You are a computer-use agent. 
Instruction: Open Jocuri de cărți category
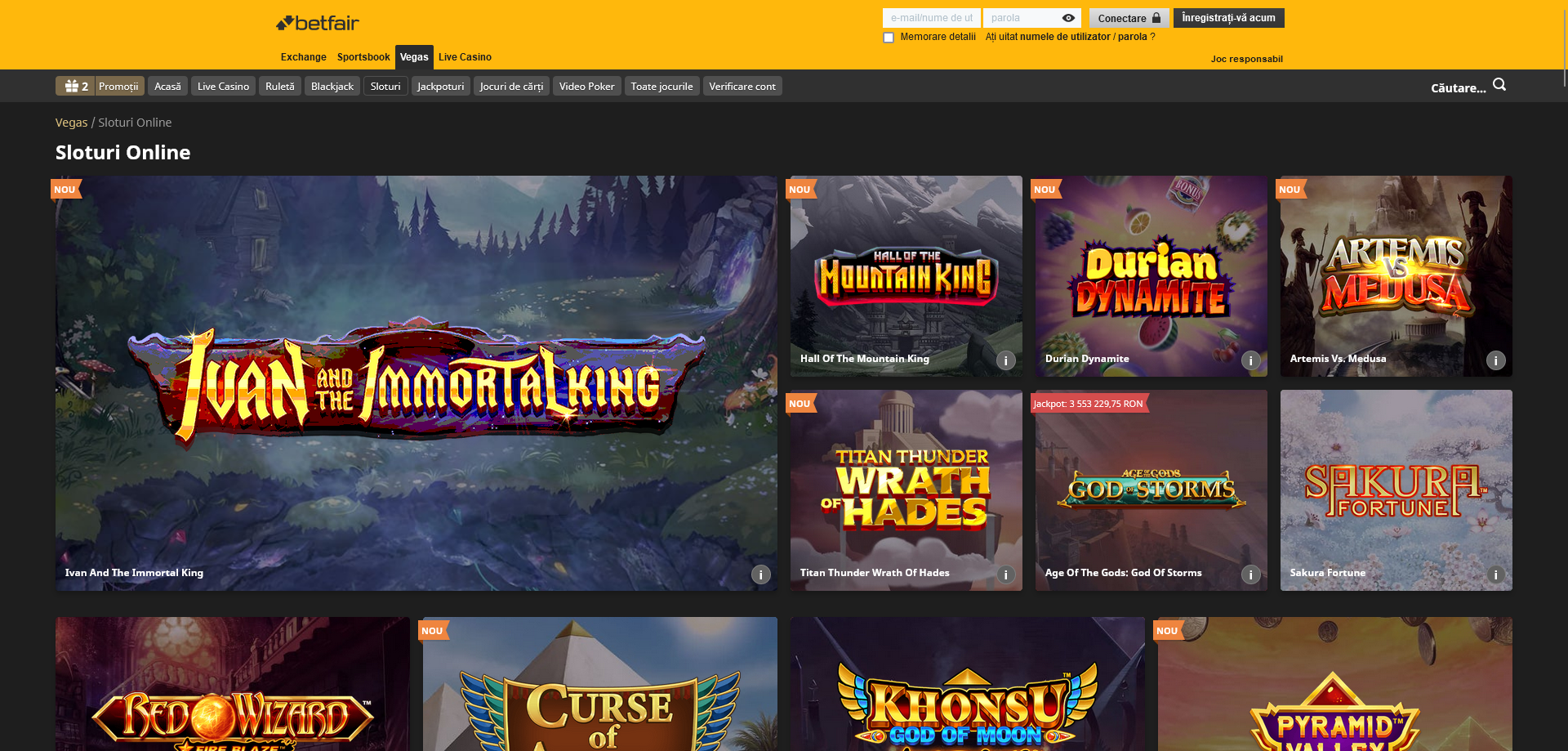[x=511, y=86]
